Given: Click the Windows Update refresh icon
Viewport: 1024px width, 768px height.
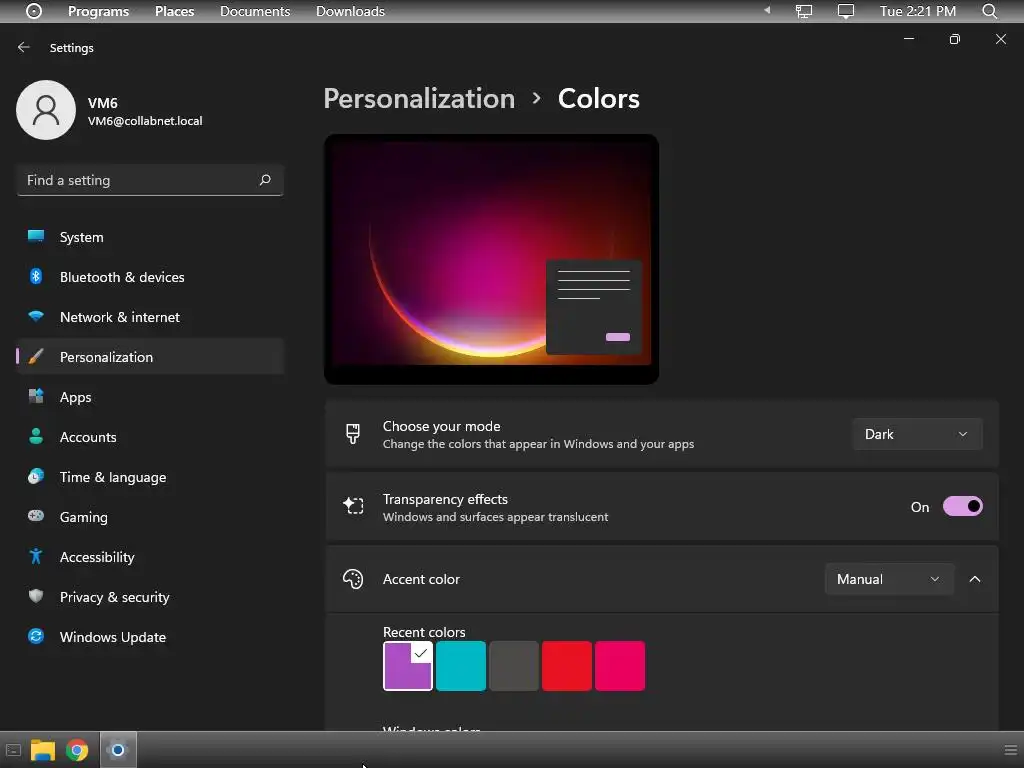Looking at the screenshot, I should click(x=36, y=636).
